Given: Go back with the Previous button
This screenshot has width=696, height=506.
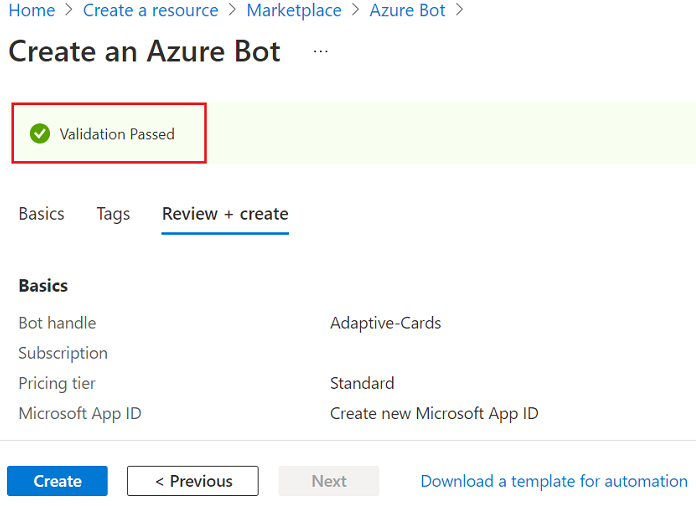Looking at the screenshot, I should [x=193, y=481].
